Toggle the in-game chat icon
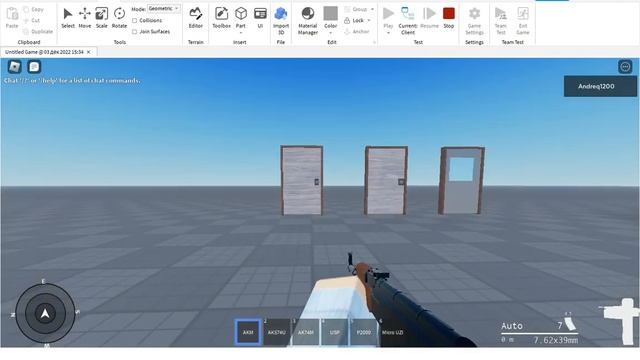Screen dimensions: 640x360 pyautogui.click(x=34, y=67)
